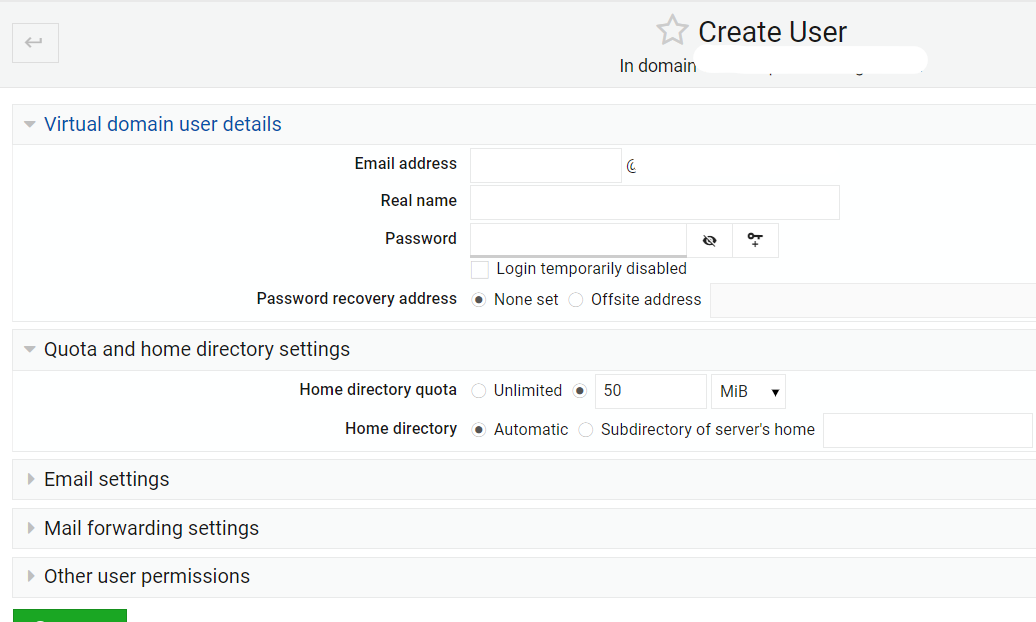Select Offsite address radio button

576,300
